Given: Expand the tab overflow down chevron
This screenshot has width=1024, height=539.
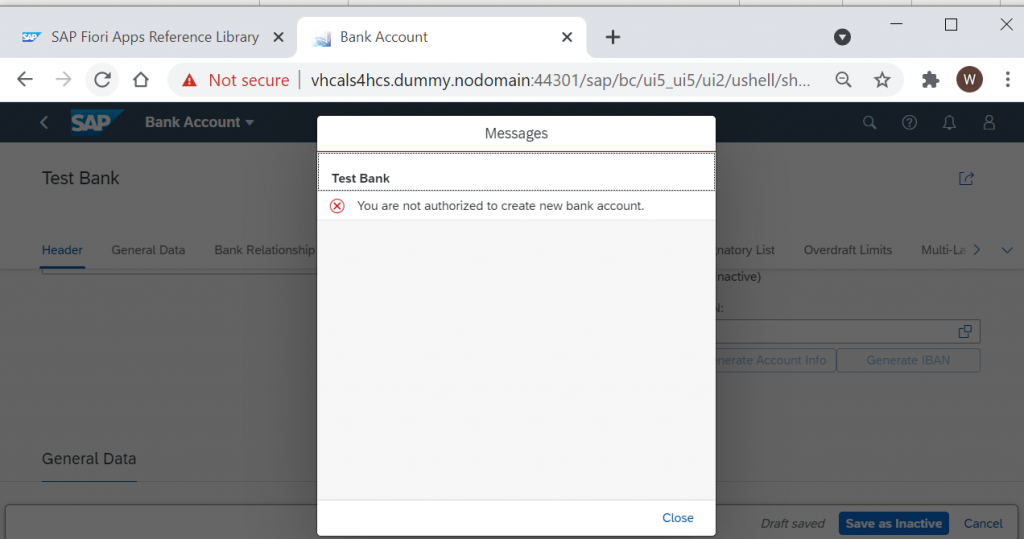Looking at the screenshot, I should 1007,250.
